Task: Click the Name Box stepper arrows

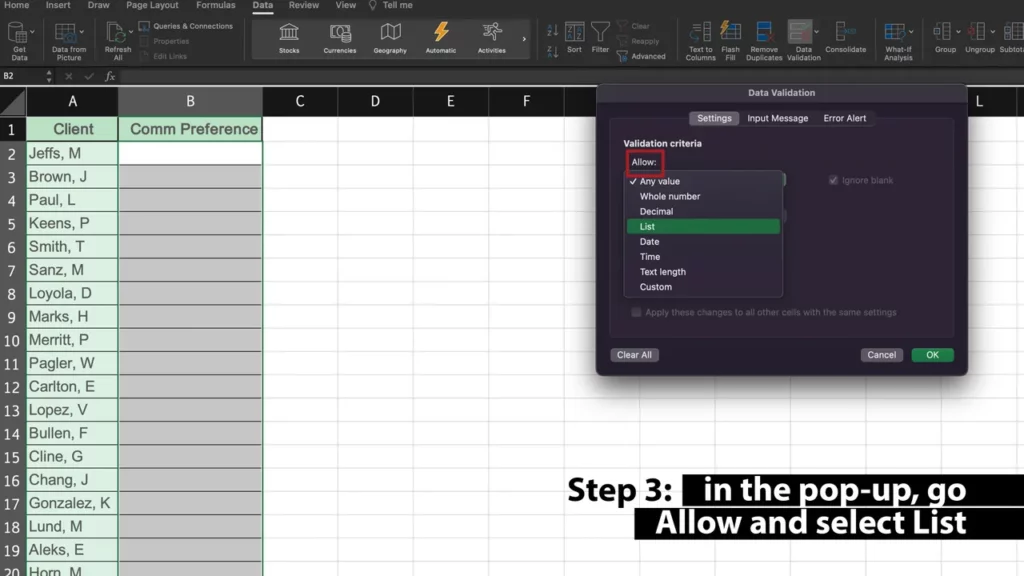Action: pyautogui.click(x=49, y=76)
